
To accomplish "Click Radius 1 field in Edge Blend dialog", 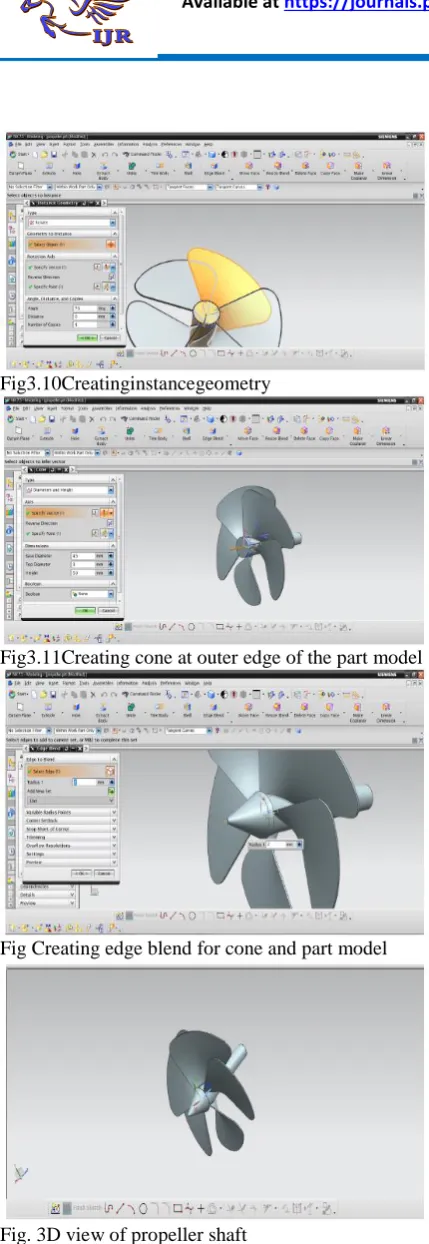I will tap(84, 781).
